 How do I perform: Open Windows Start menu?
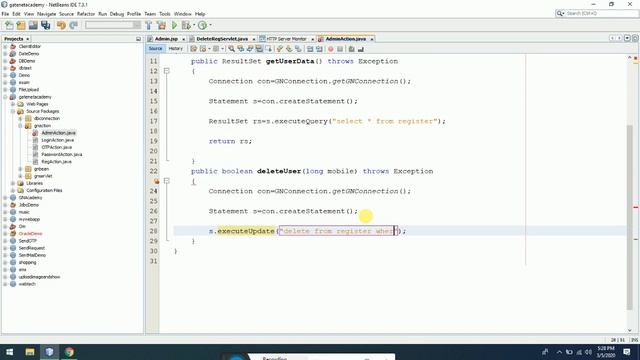point(10,352)
